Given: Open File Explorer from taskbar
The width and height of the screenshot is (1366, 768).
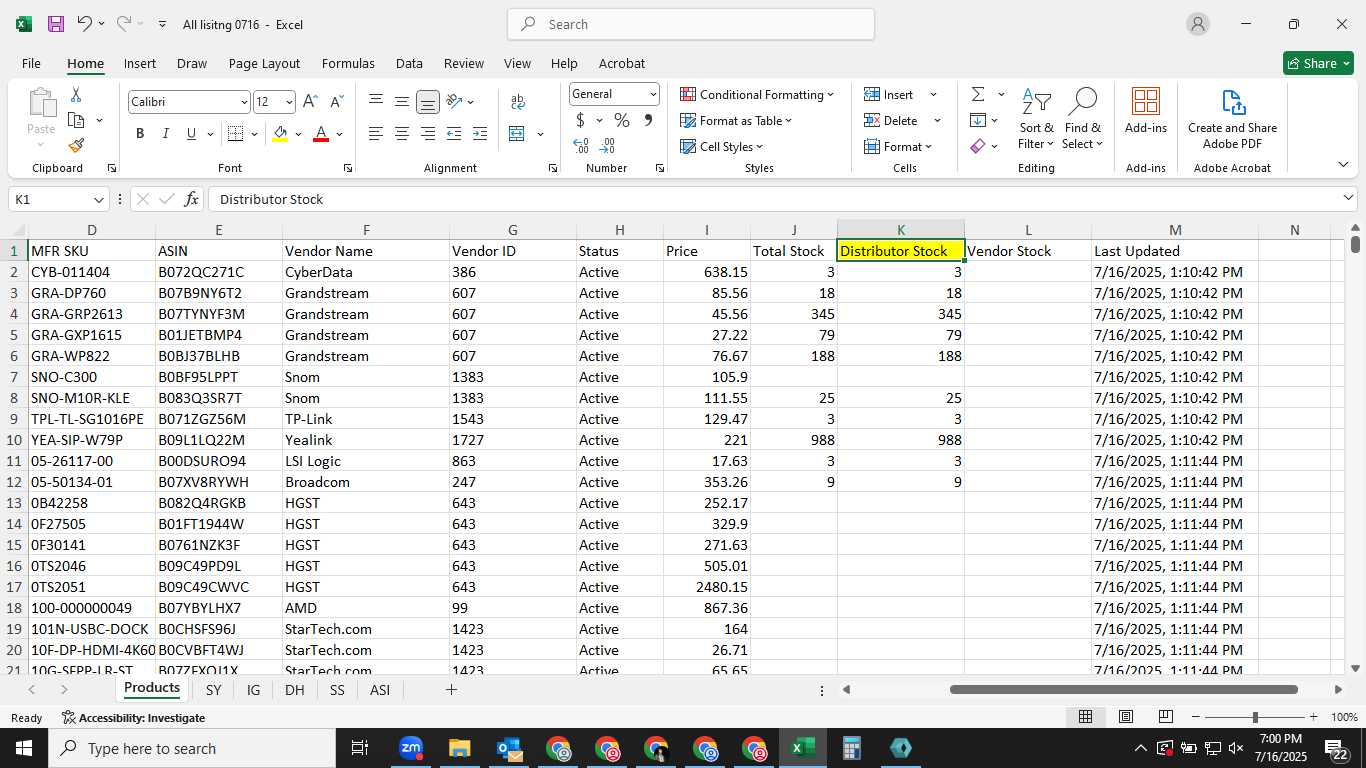Looking at the screenshot, I should pyautogui.click(x=460, y=748).
